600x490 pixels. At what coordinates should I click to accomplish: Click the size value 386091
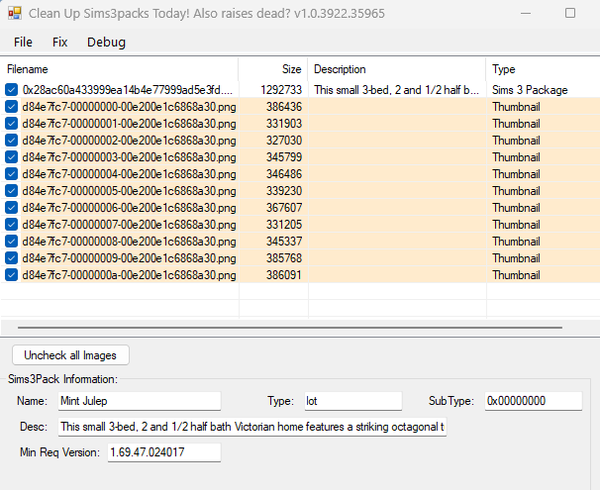[284, 275]
